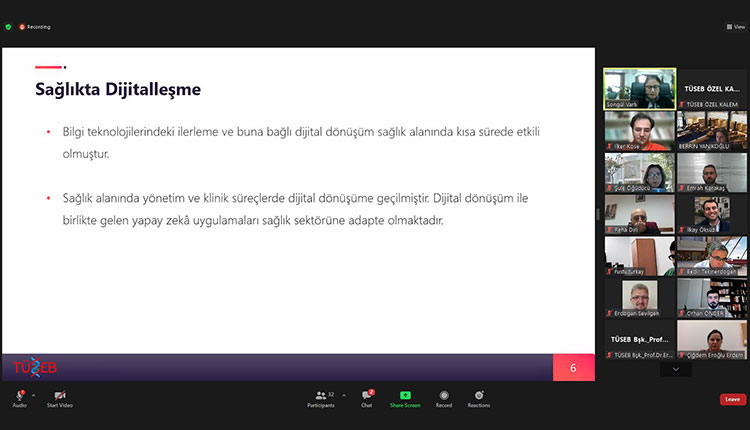750x430 pixels.
Task: Click Çiğdem Eroğlu Erdem's video tile
Action: (711, 339)
